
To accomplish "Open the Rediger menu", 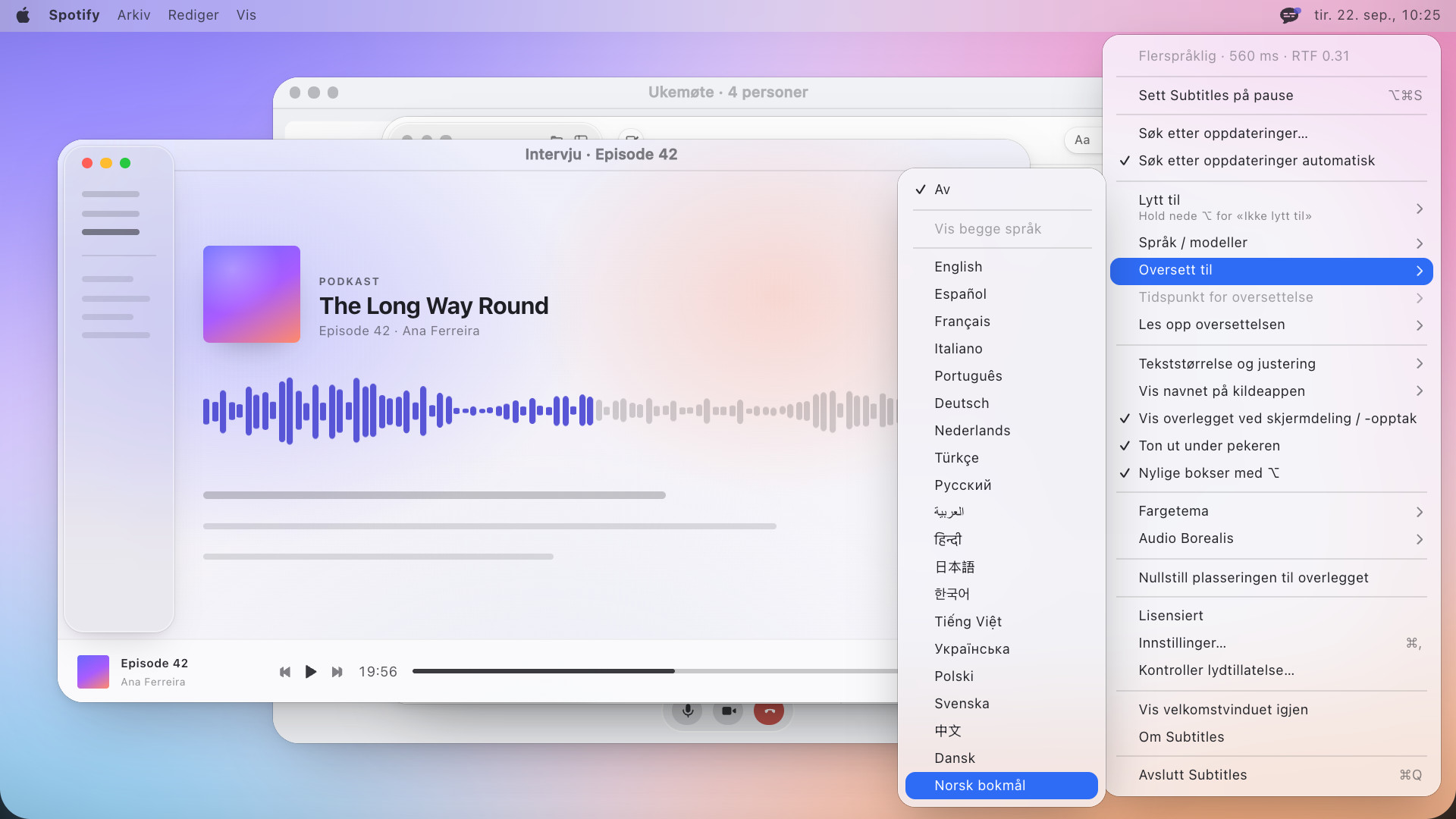I will pyautogui.click(x=193, y=15).
